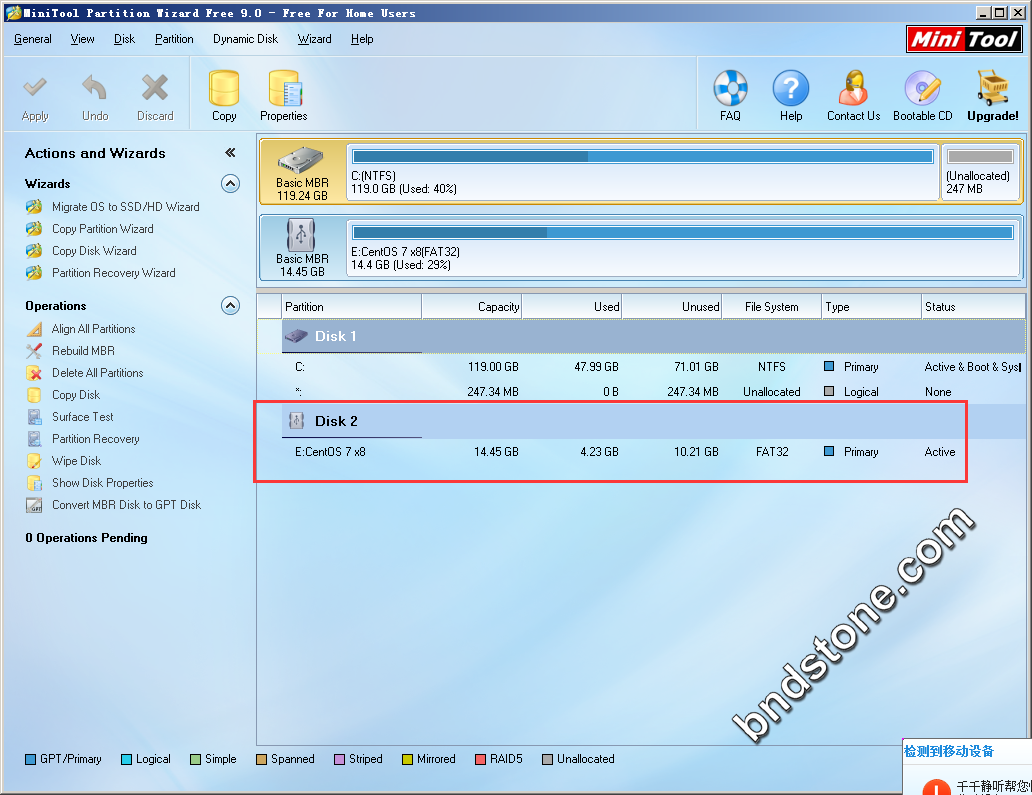Click Align All Partitions operation

[x=93, y=328]
